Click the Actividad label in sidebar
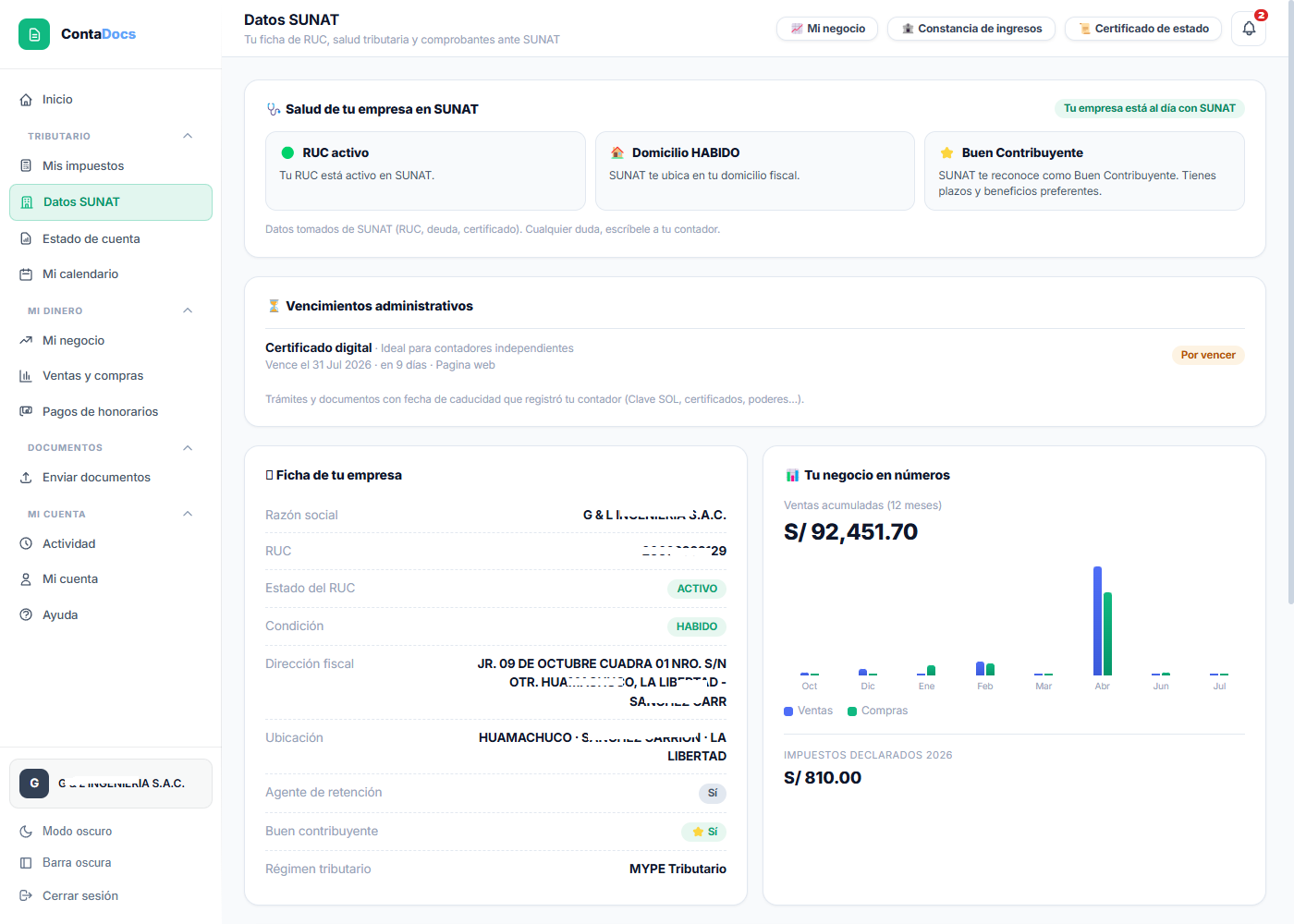1294x924 pixels. click(69, 544)
